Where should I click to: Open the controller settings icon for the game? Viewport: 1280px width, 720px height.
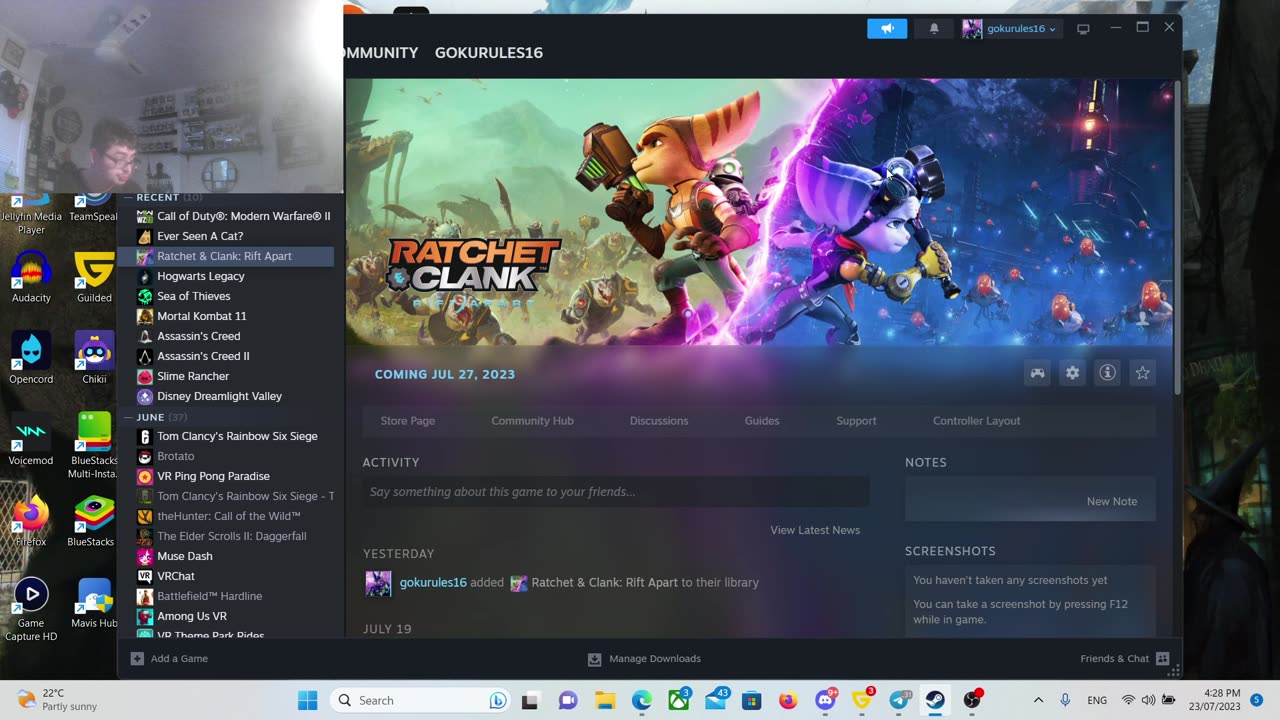point(1038,373)
